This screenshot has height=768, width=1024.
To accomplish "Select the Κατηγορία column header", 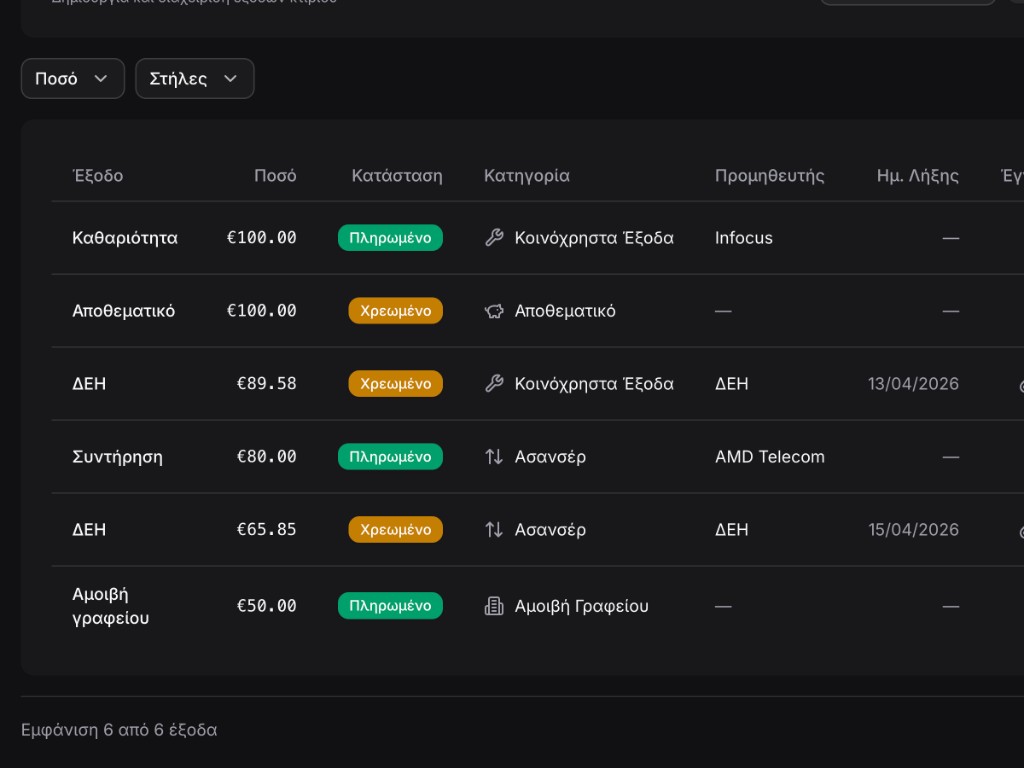I will [526, 176].
